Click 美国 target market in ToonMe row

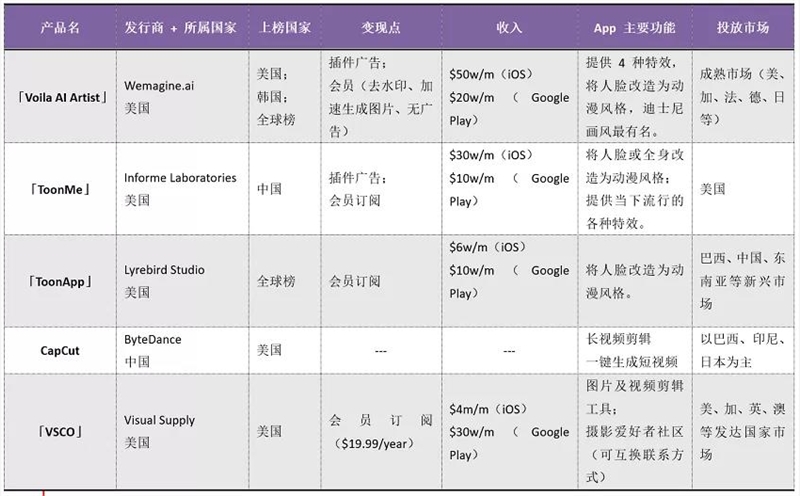pos(712,189)
